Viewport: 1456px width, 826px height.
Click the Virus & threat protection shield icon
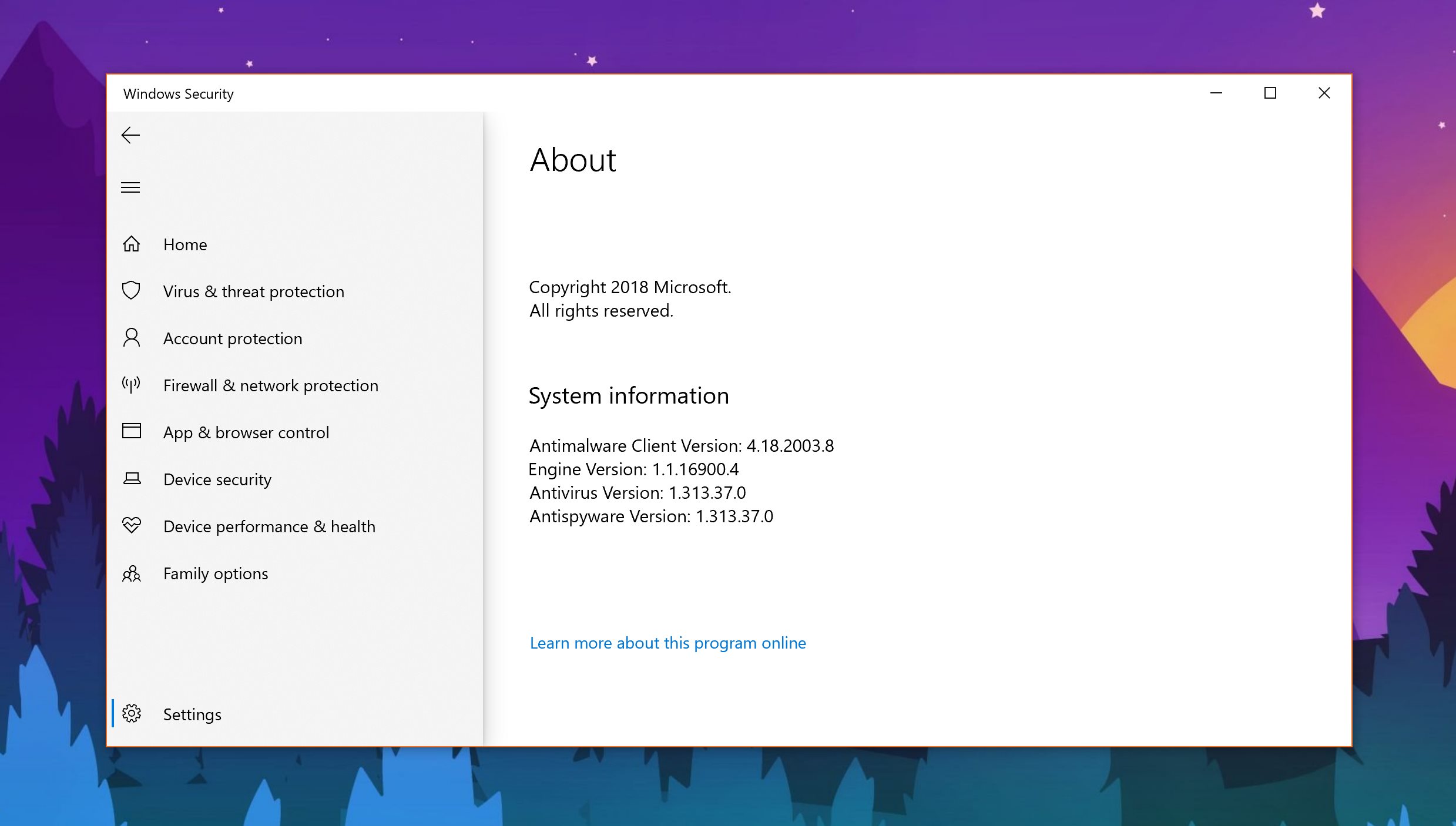pyautogui.click(x=131, y=290)
